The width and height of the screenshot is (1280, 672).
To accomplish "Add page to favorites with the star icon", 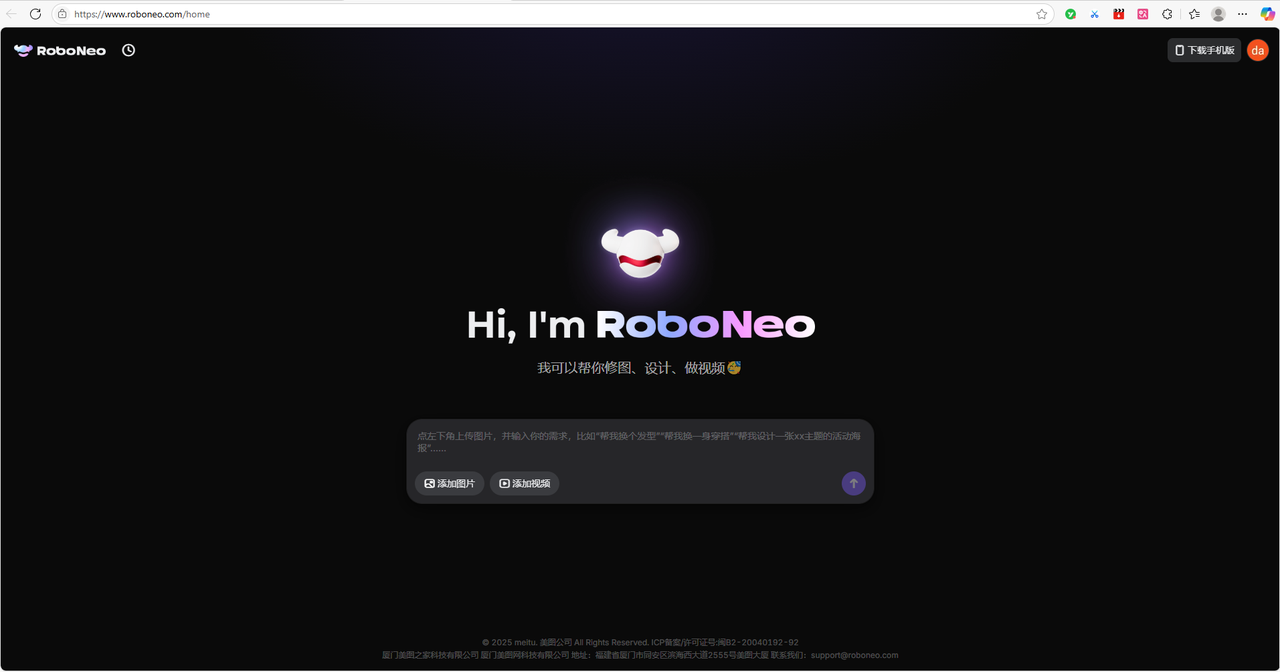I will pos(1042,14).
